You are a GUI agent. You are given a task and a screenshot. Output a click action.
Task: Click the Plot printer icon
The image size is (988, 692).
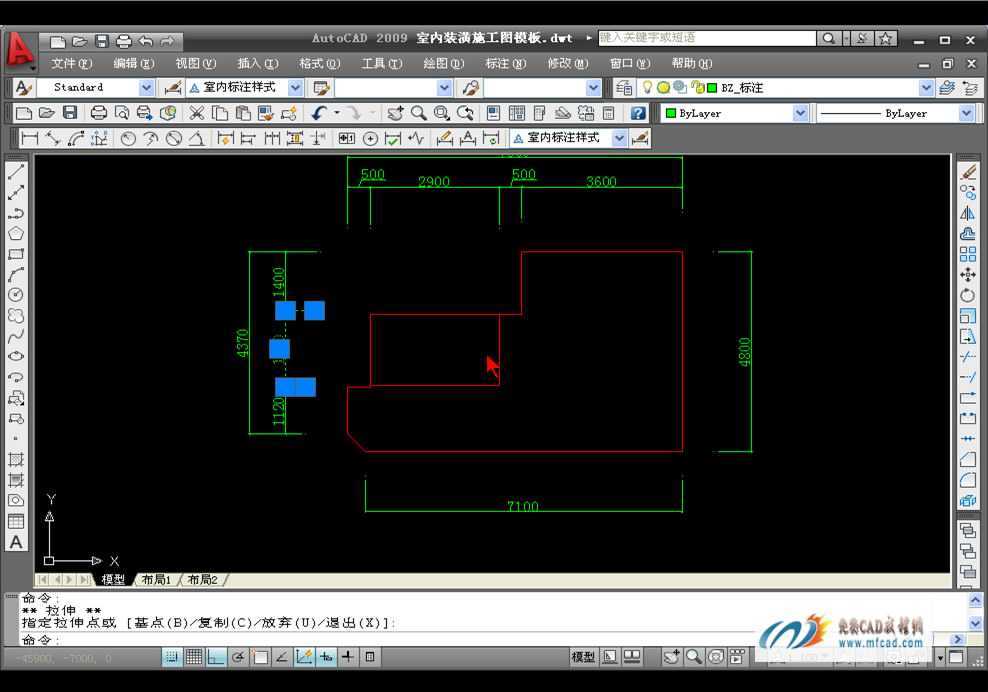point(98,113)
